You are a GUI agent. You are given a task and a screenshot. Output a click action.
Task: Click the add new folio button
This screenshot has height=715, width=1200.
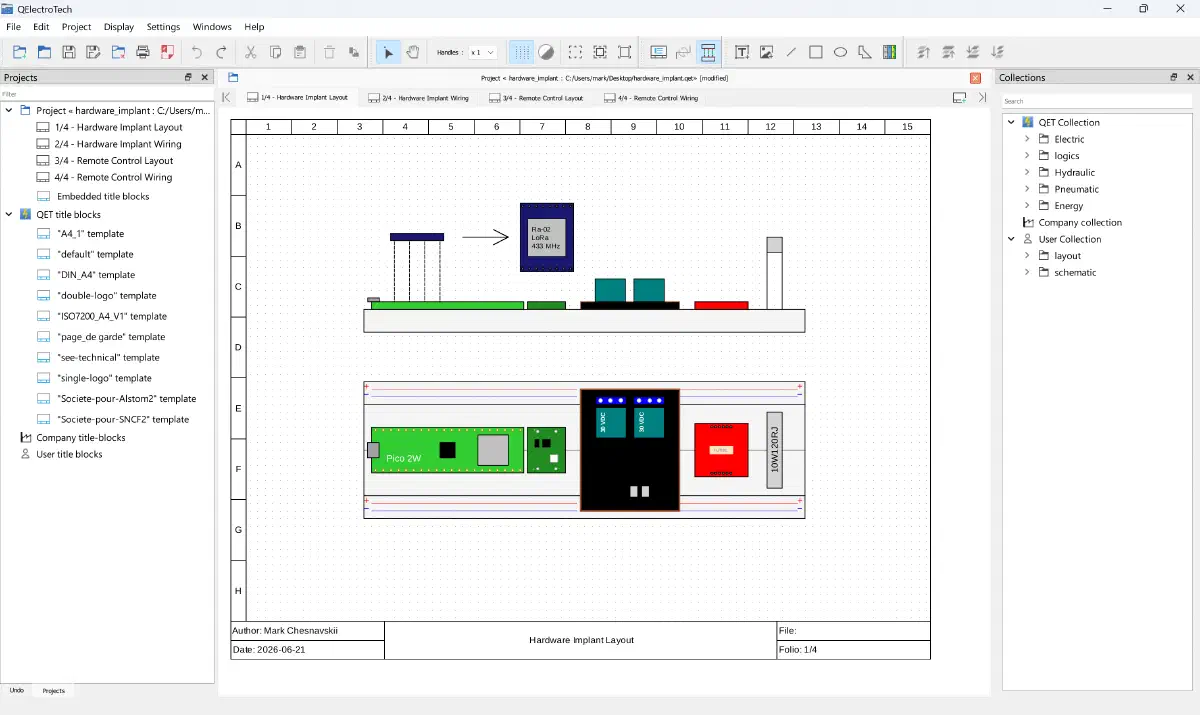(959, 98)
